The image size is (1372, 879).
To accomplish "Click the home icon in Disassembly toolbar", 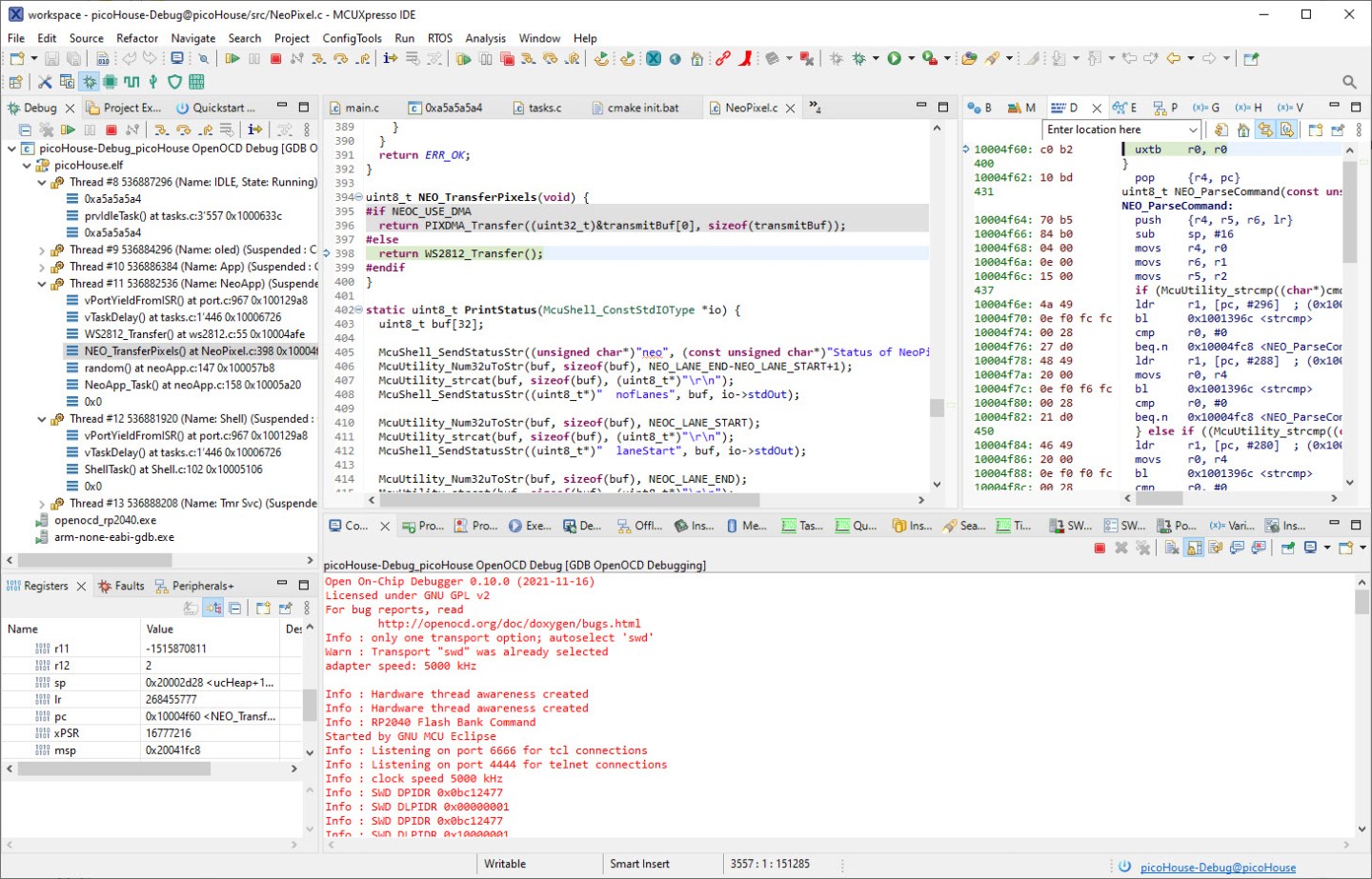I will (x=1243, y=130).
